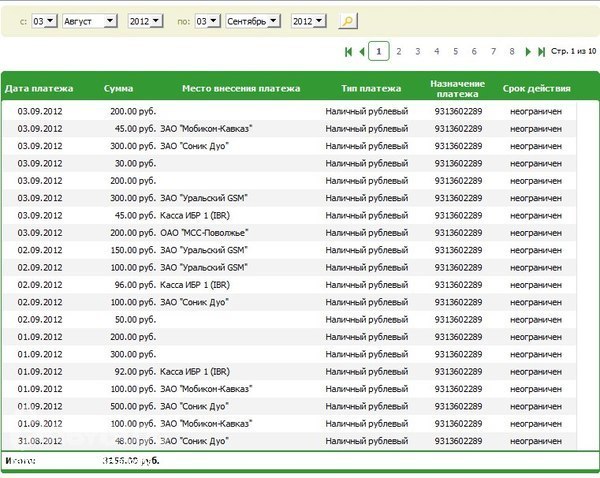Open end month dropdown showing Сентябрь
The height and width of the screenshot is (478, 600).
(x=253, y=21)
